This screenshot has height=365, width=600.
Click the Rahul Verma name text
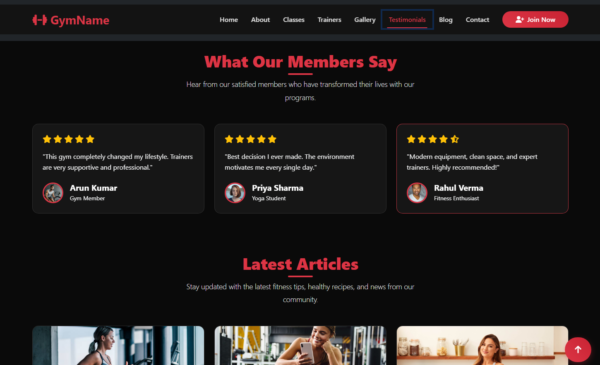click(x=458, y=188)
